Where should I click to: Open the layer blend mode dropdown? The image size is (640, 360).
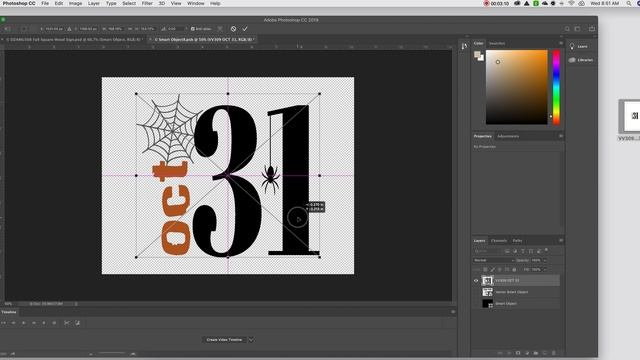(493, 260)
